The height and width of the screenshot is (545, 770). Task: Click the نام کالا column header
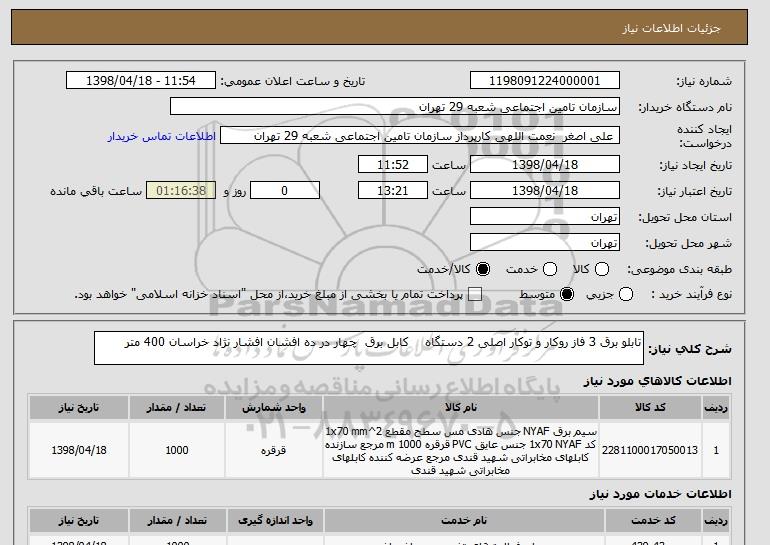(x=461, y=408)
